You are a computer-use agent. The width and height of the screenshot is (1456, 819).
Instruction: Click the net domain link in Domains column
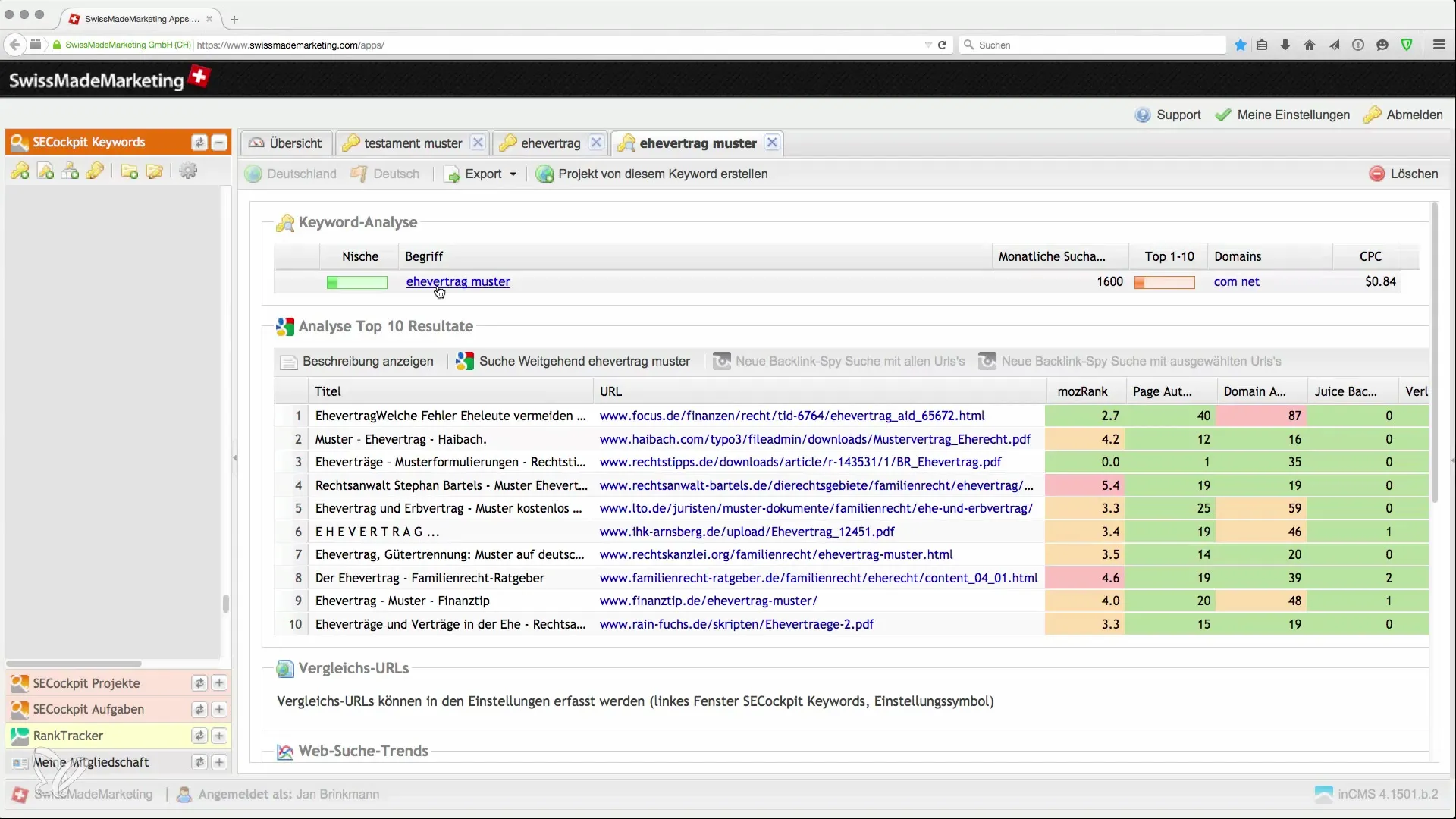[x=1250, y=281]
